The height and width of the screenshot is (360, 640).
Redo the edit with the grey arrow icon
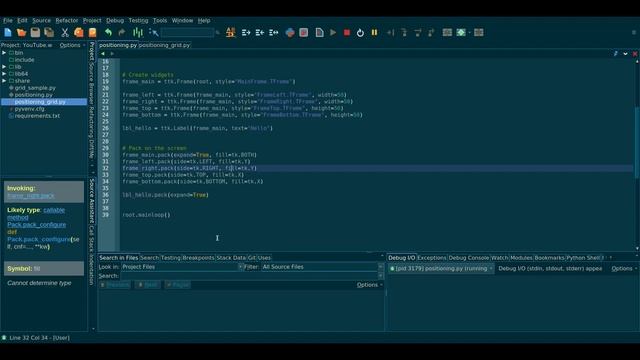(122, 32)
